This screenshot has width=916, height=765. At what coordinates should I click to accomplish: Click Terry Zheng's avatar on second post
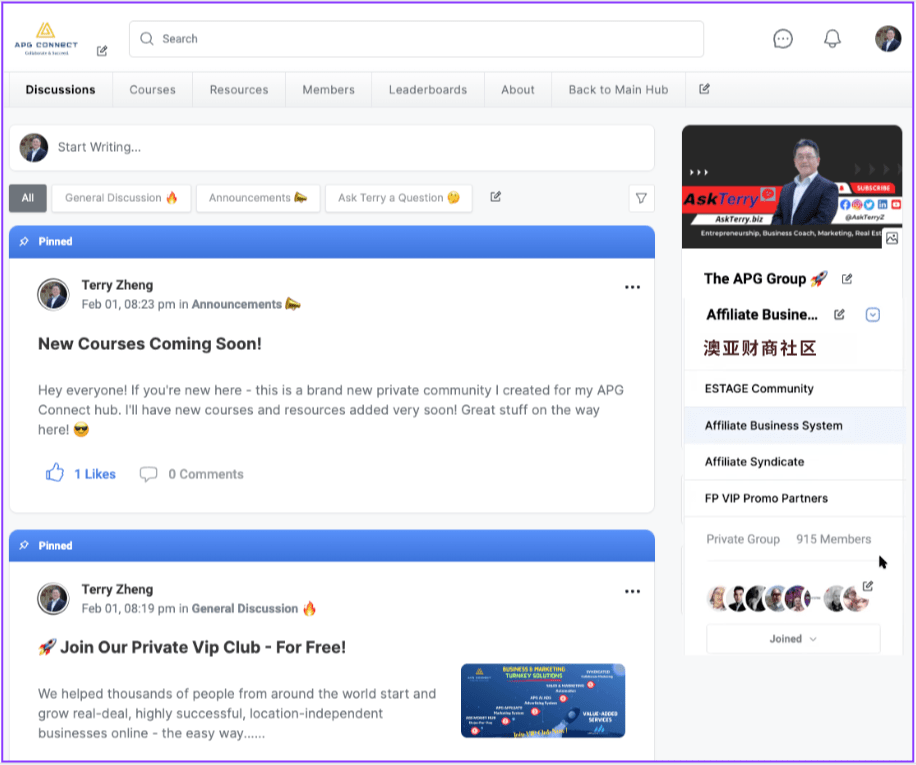click(53, 599)
